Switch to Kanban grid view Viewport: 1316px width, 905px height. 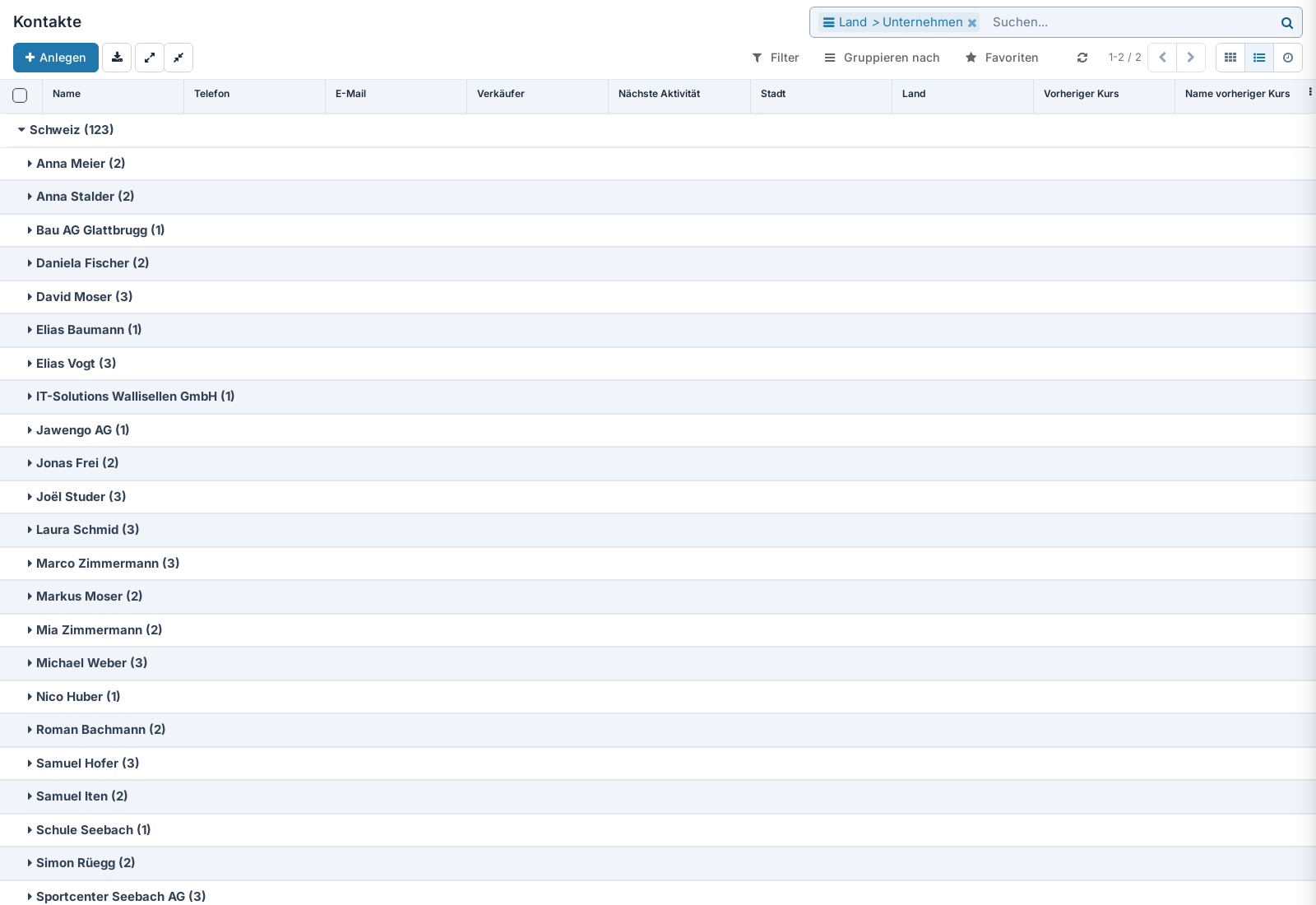point(1230,58)
